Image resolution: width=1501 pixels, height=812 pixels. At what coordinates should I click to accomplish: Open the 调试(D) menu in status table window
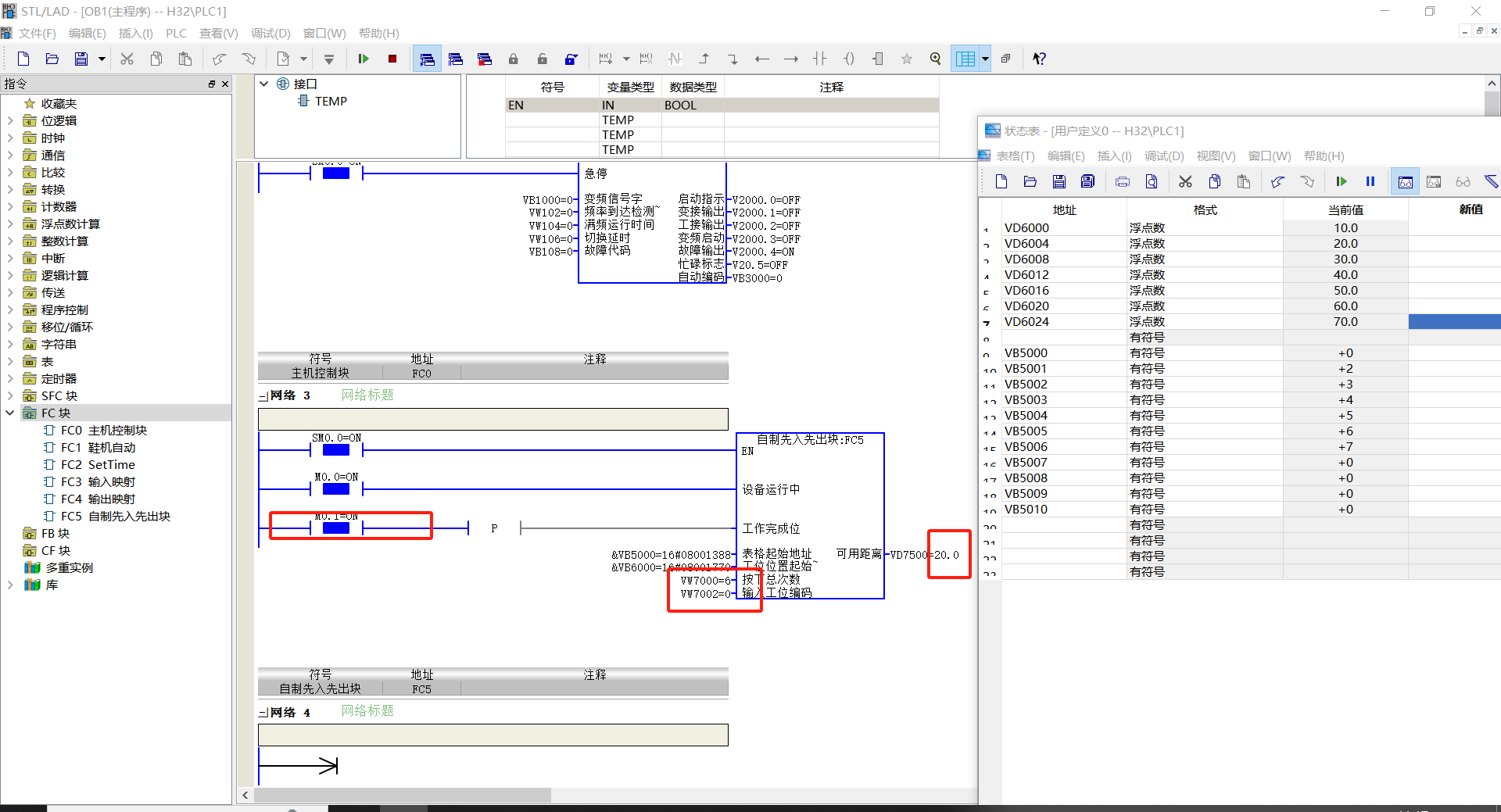[x=1164, y=156]
